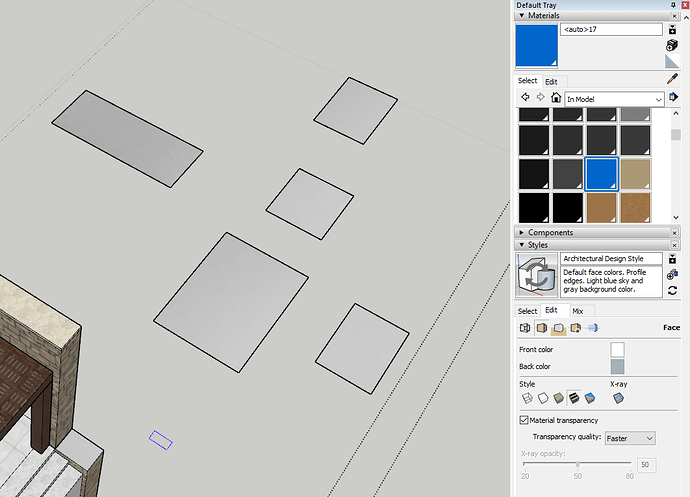Collapse the Styles panel
The height and width of the screenshot is (497, 690).
click(522, 245)
